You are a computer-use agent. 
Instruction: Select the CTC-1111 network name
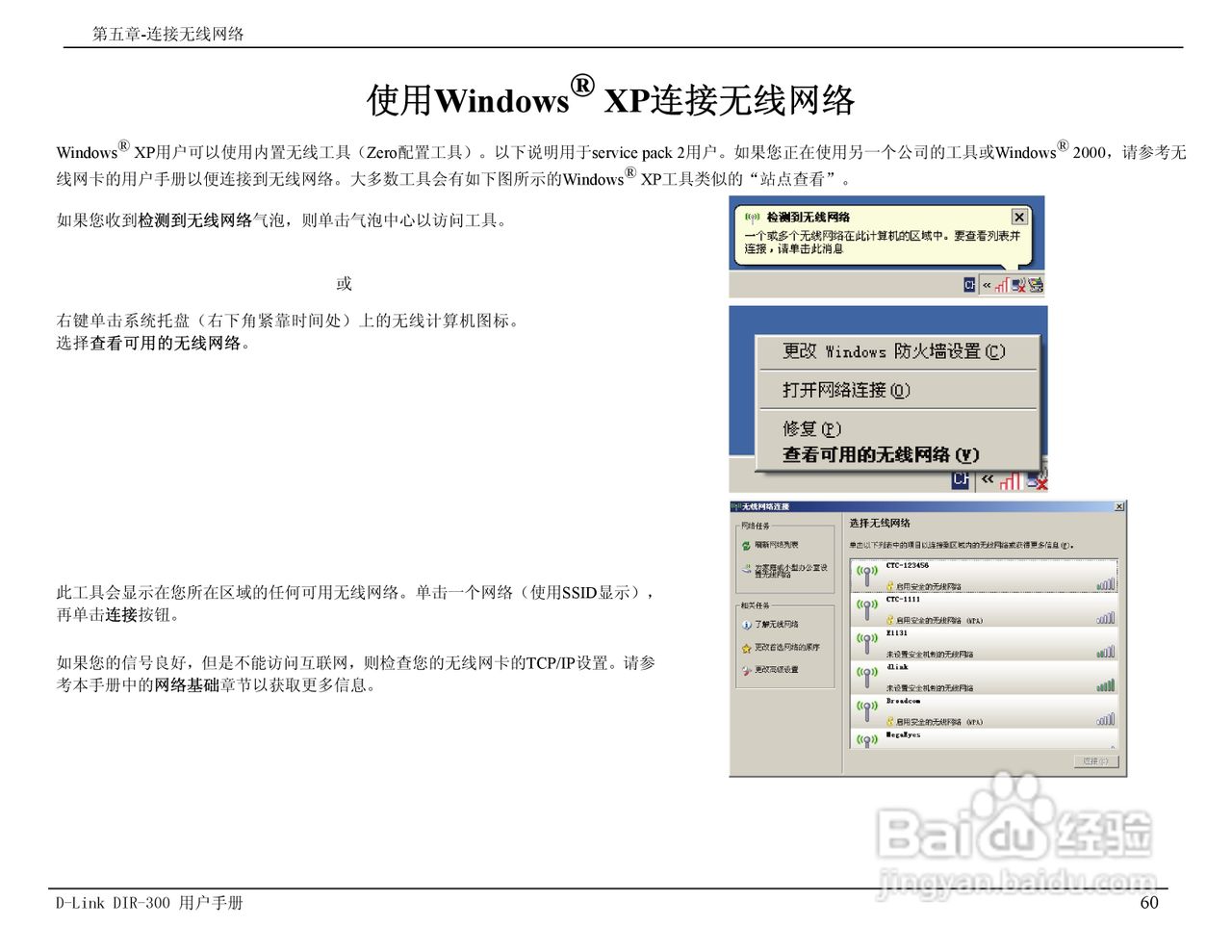pyautogui.click(x=903, y=600)
